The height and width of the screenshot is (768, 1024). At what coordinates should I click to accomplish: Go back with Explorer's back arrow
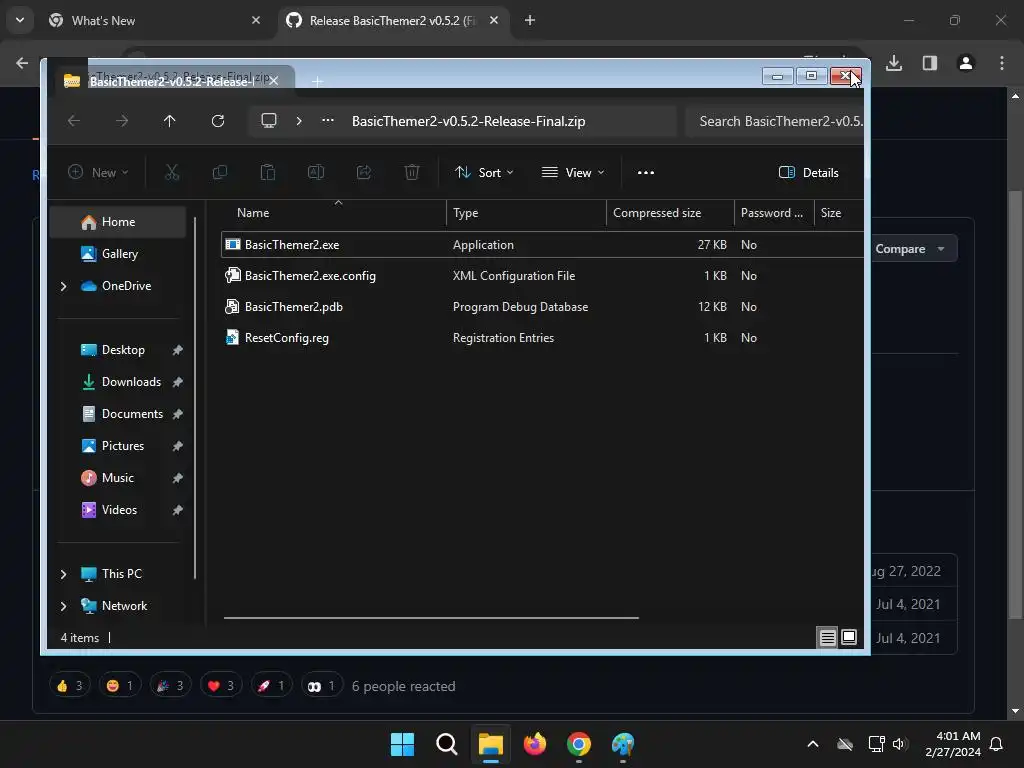(74, 121)
